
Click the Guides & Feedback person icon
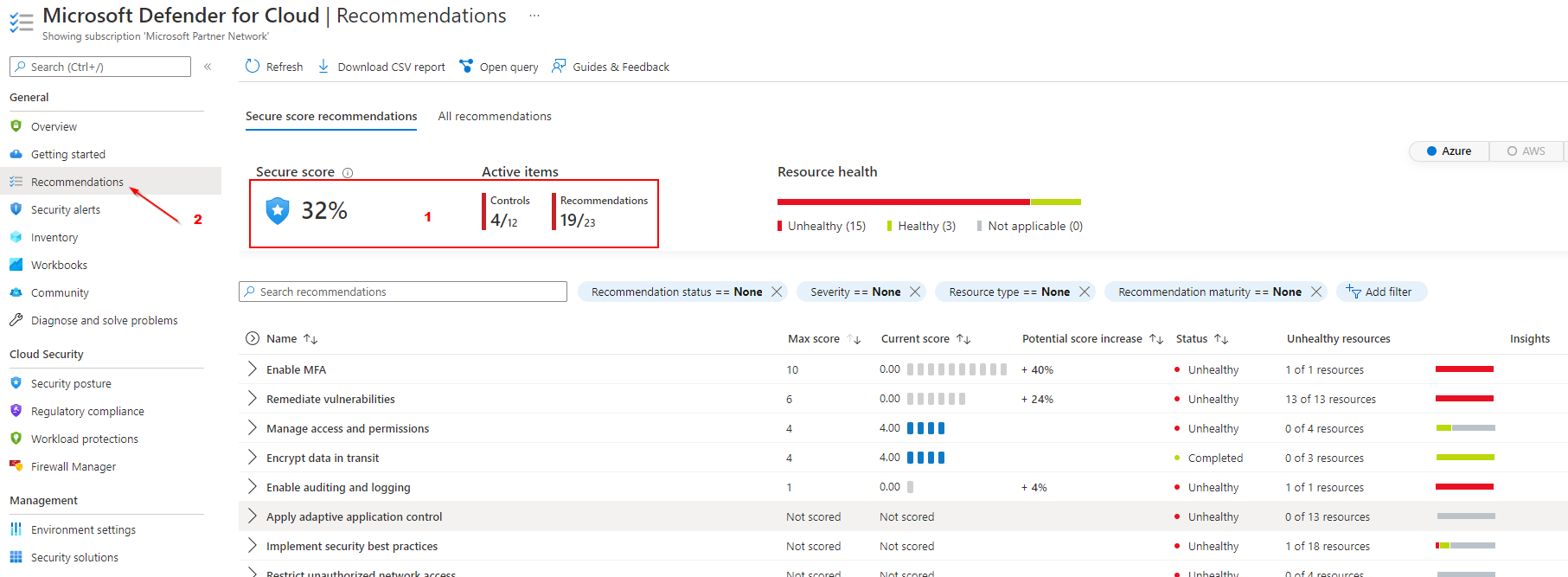559,66
